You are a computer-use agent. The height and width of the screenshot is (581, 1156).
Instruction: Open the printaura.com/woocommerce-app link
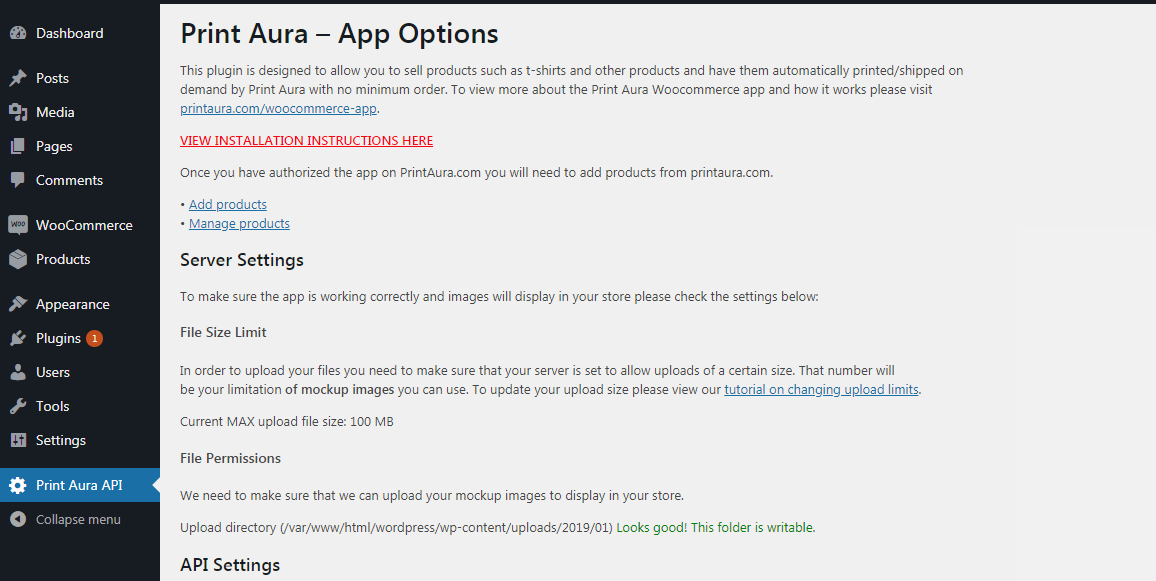[279, 109]
